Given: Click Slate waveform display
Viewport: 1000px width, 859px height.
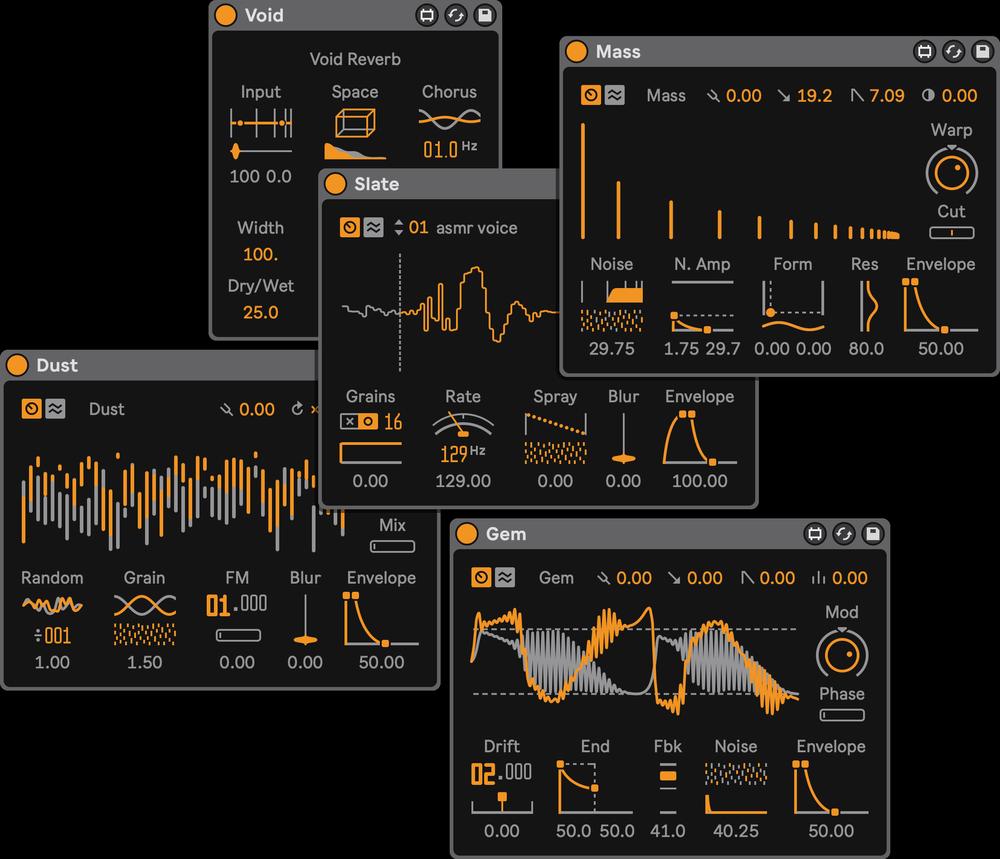Looking at the screenshot, I should tap(450, 312).
